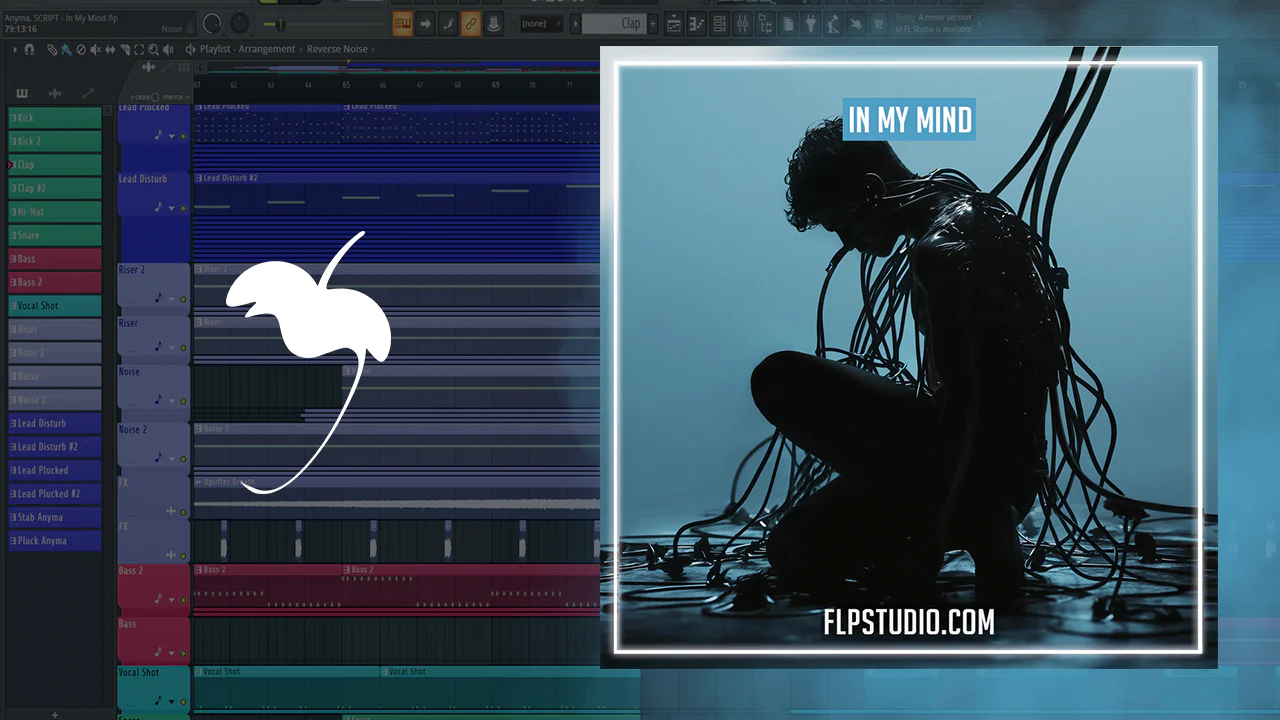This screenshot has width=1280, height=720.
Task: Enable the magnet snap icon in playlist
Action: [x=30, y=49]
